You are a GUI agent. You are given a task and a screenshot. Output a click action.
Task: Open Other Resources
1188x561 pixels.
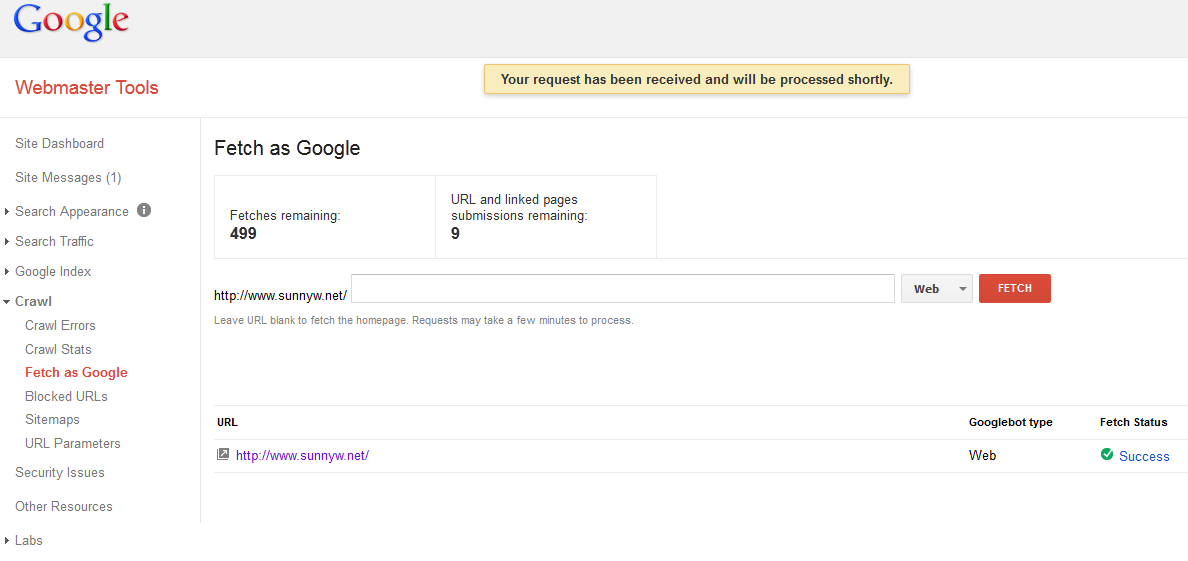(64, 506)
